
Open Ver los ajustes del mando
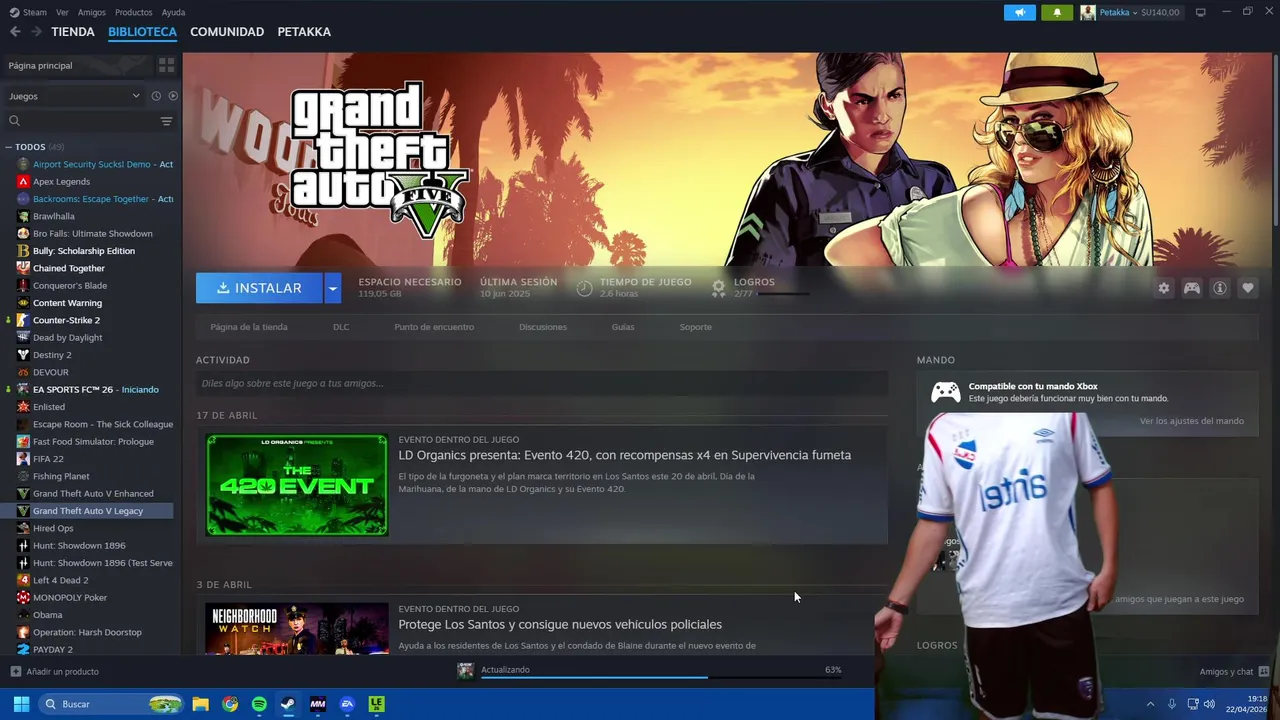(x=1192, y=421)
